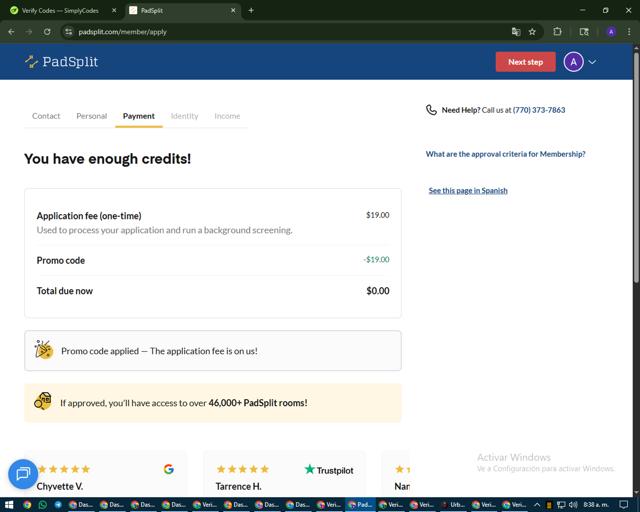Open Chrome three-dot menu
640x512 pixels.
pyautogui.click(x=629, y=32)
